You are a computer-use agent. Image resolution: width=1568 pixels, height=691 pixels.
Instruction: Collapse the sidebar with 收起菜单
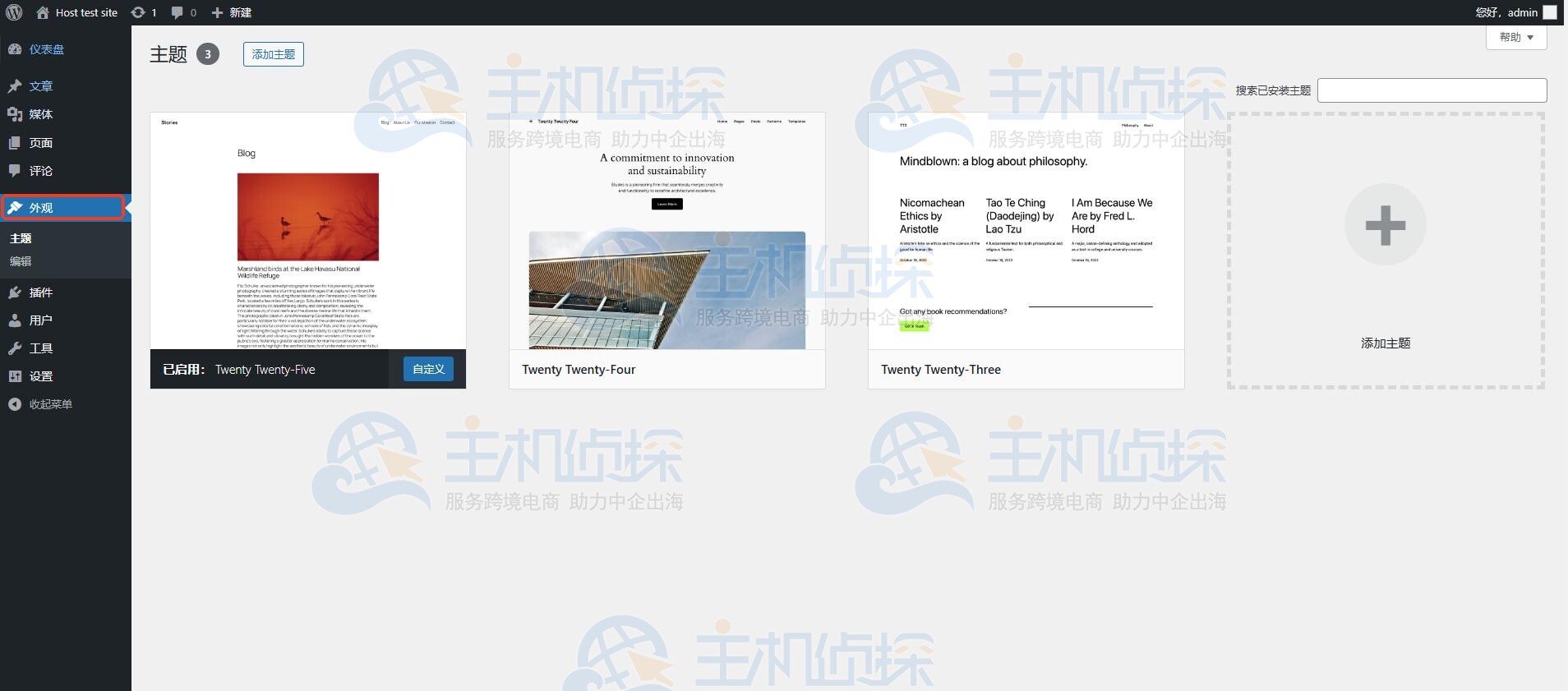49,404
